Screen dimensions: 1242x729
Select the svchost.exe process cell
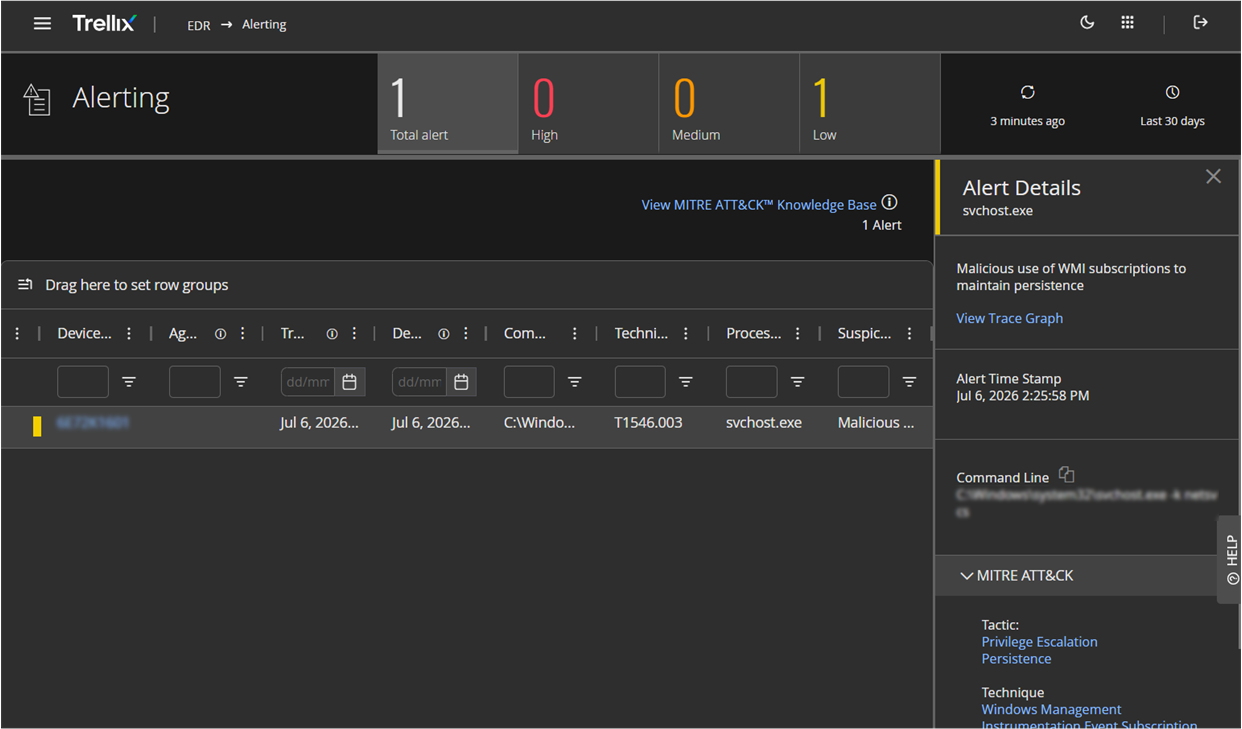(x=764, y=423)
